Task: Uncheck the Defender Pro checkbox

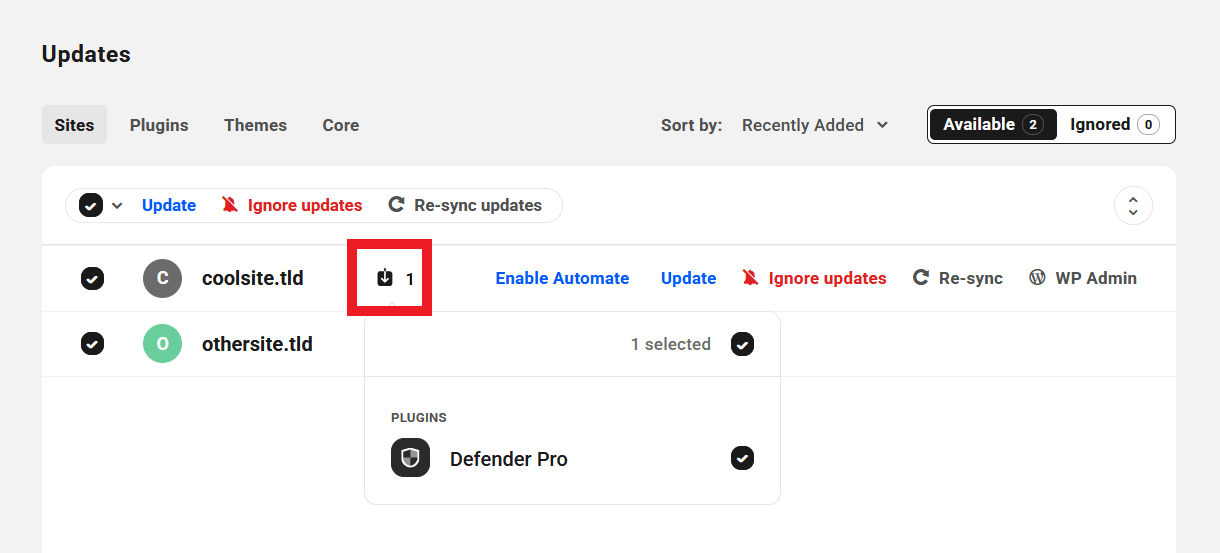Action: (742, 458)
